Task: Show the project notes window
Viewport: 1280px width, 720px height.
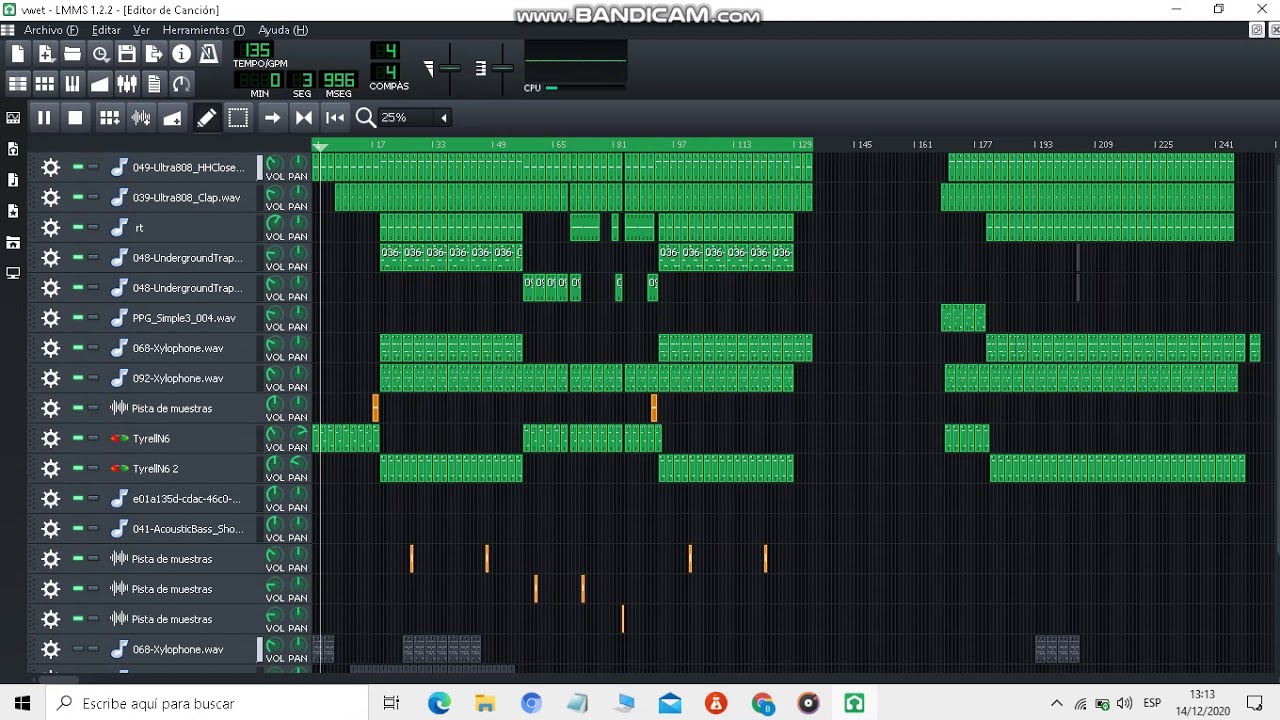Action: click(154, 84)
